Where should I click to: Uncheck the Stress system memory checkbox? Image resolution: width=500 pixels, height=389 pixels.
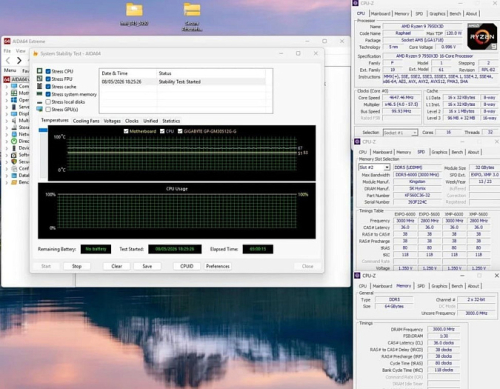48,94
